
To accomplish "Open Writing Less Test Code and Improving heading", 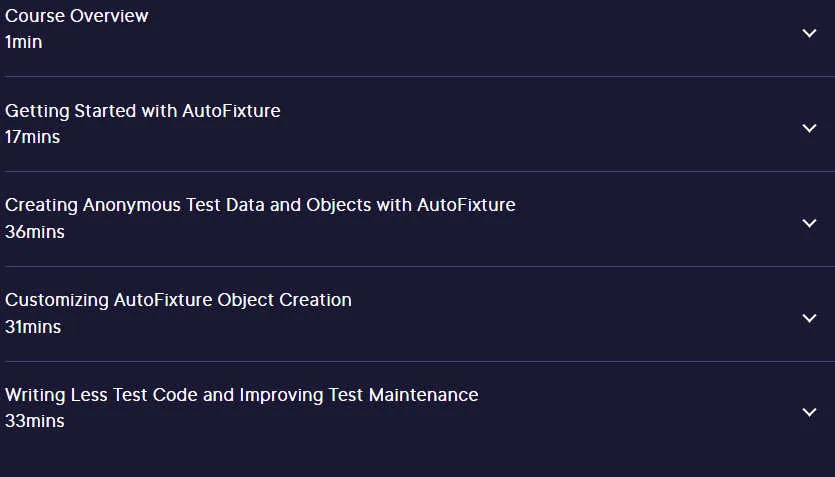I will click(242, 394).
